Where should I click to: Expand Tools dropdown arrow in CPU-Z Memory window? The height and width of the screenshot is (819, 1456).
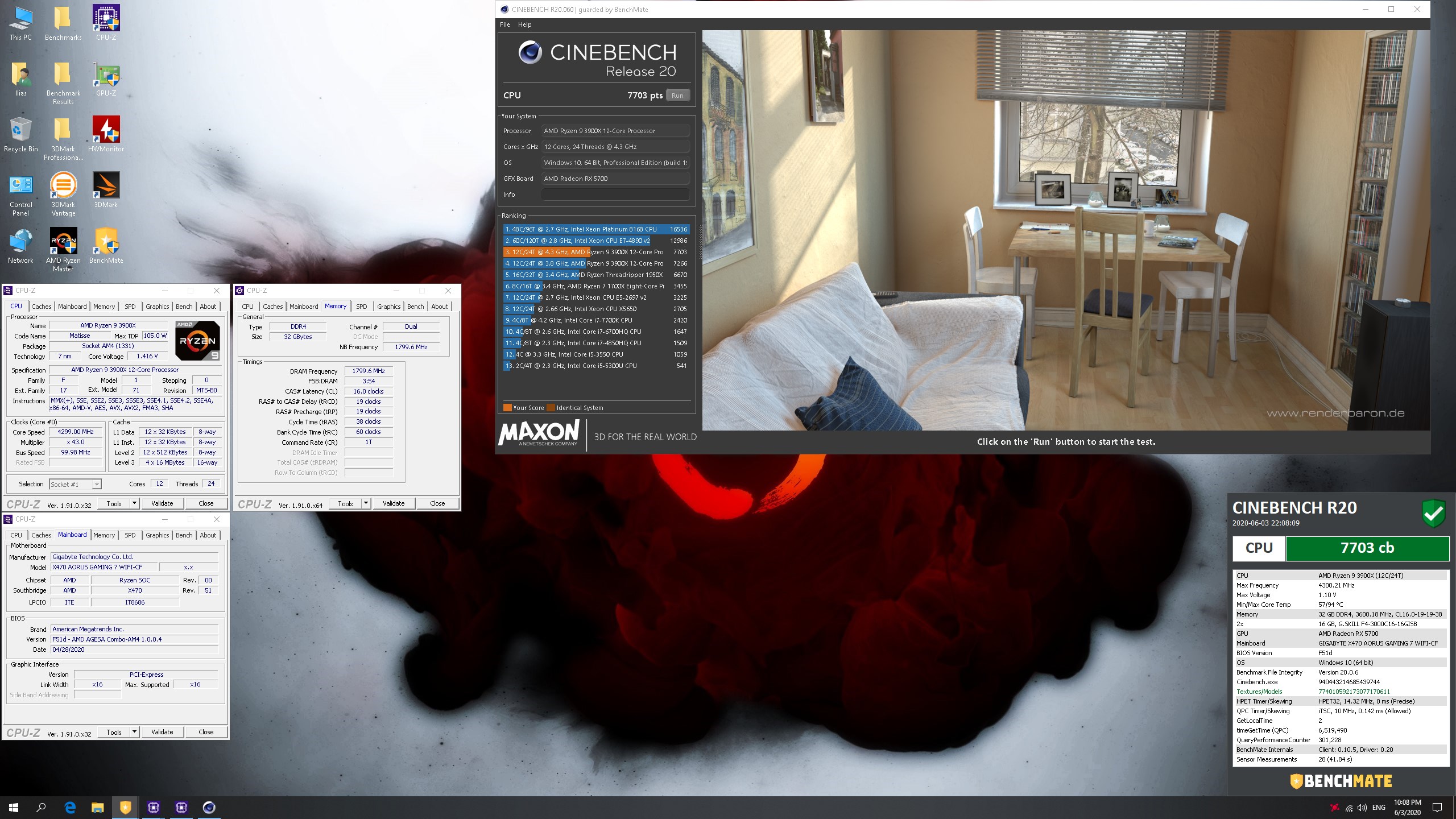click(x=366, y=503)
